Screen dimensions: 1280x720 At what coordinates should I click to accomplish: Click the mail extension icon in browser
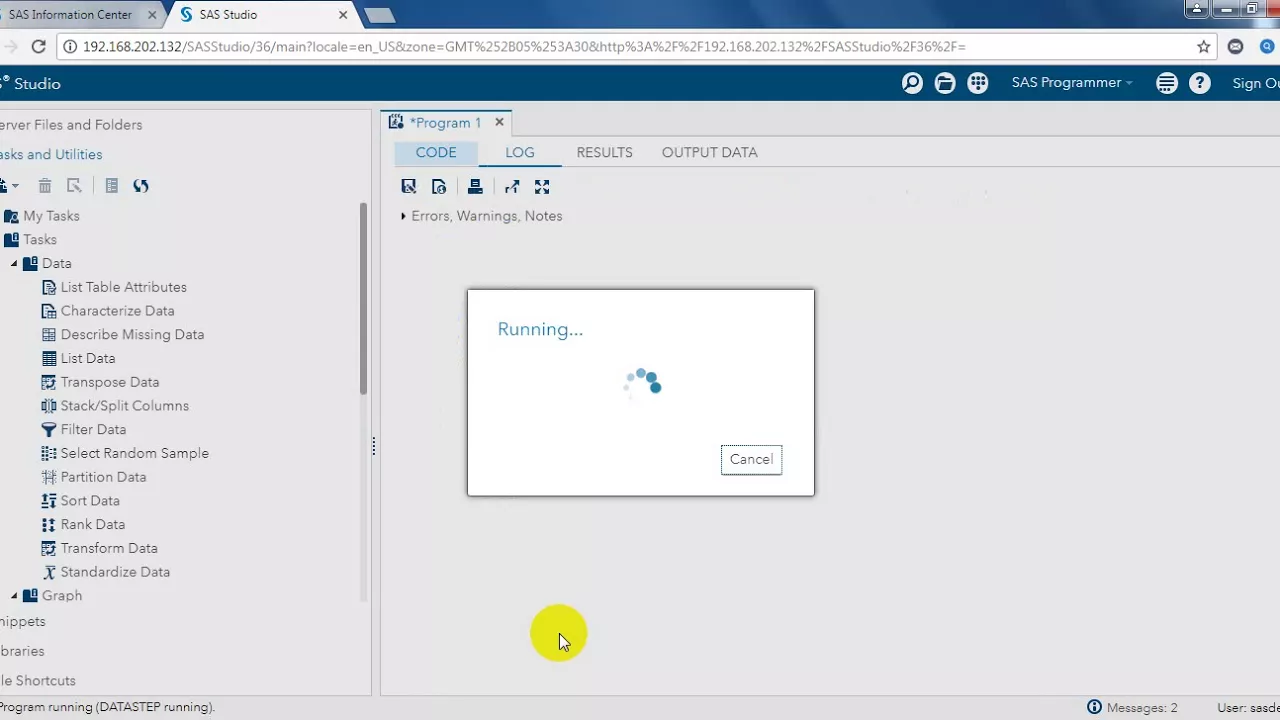[x=1236, y=47]
